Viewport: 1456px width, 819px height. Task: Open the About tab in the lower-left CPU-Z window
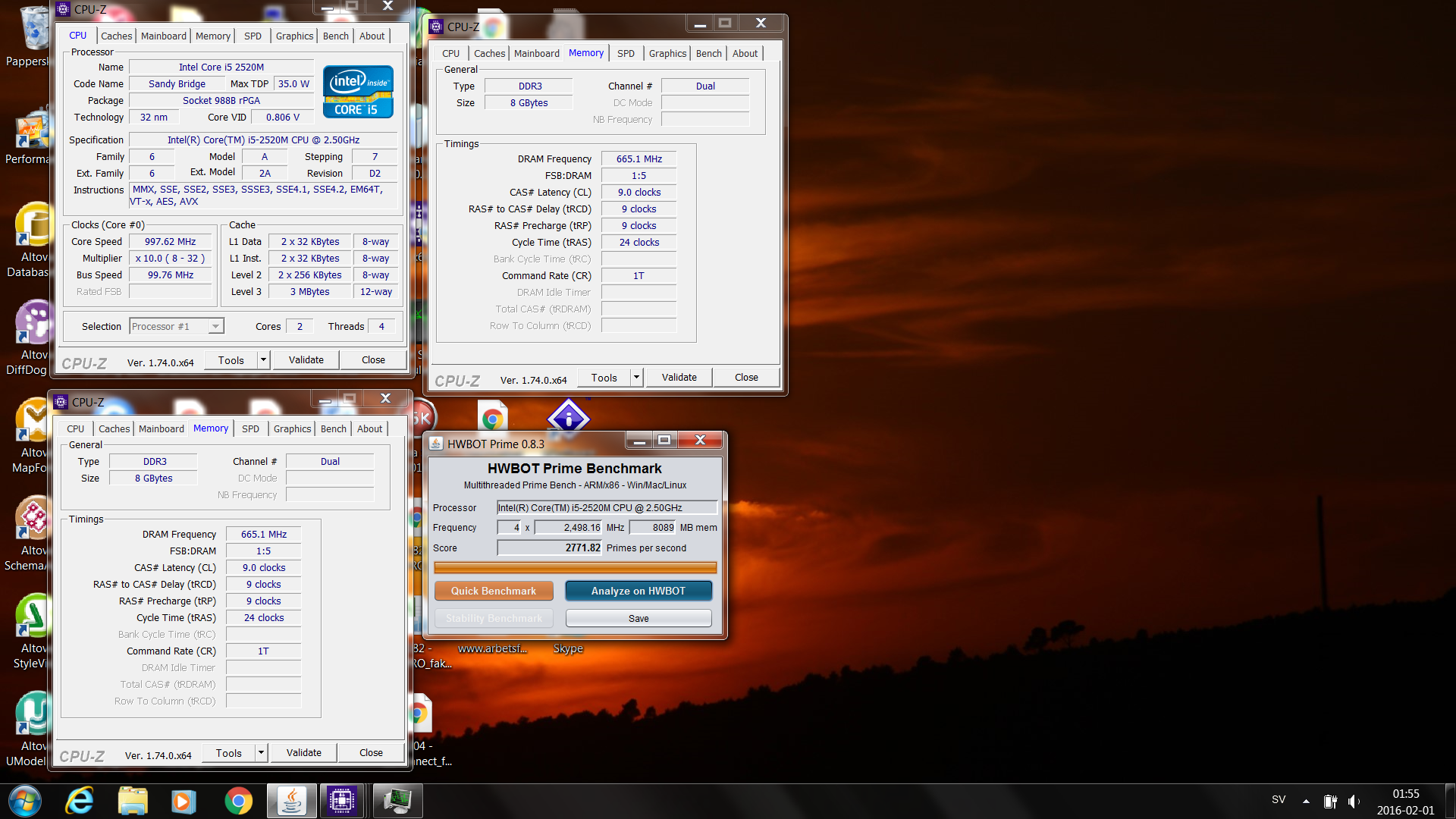point(369,428)
